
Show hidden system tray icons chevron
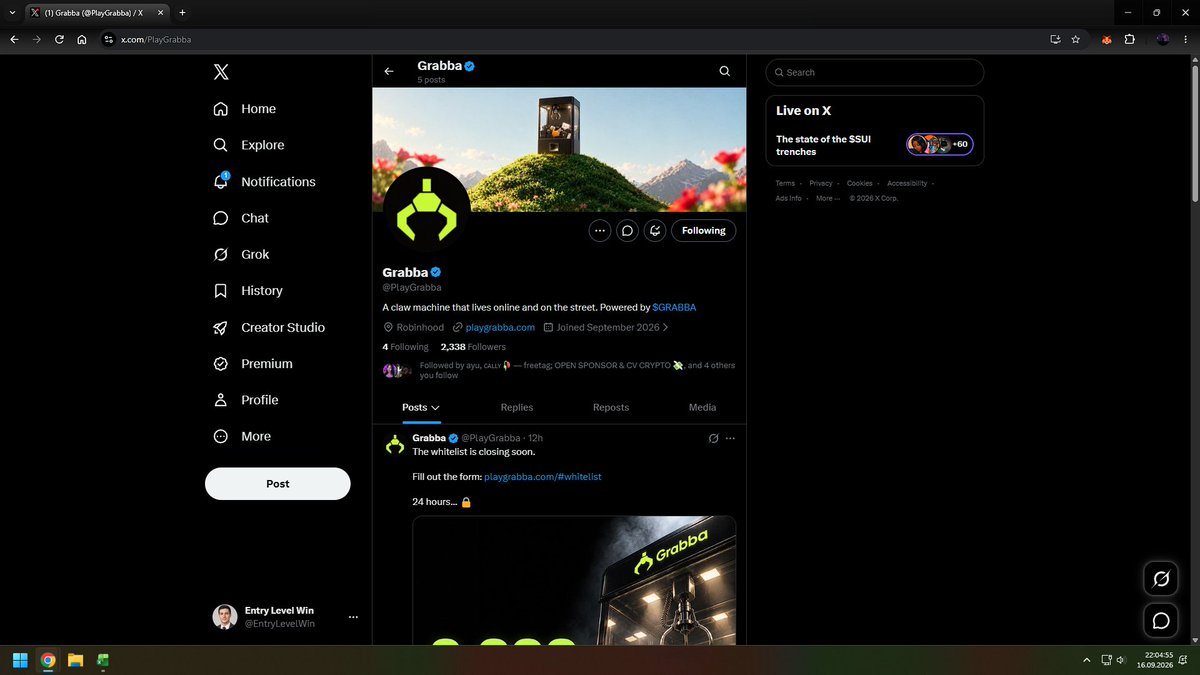(1087, 660)
